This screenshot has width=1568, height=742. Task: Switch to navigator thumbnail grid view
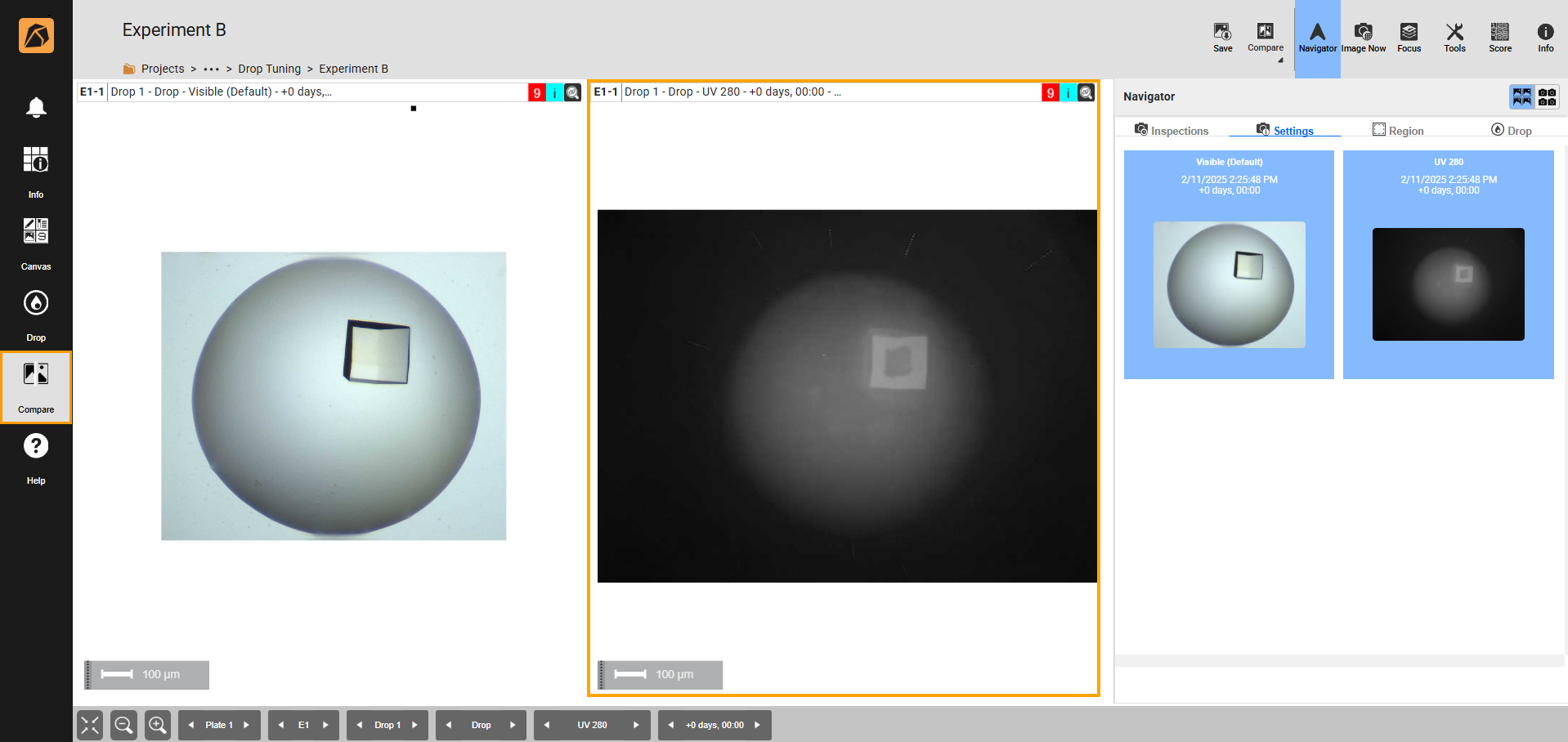(x=1521, y=97)
